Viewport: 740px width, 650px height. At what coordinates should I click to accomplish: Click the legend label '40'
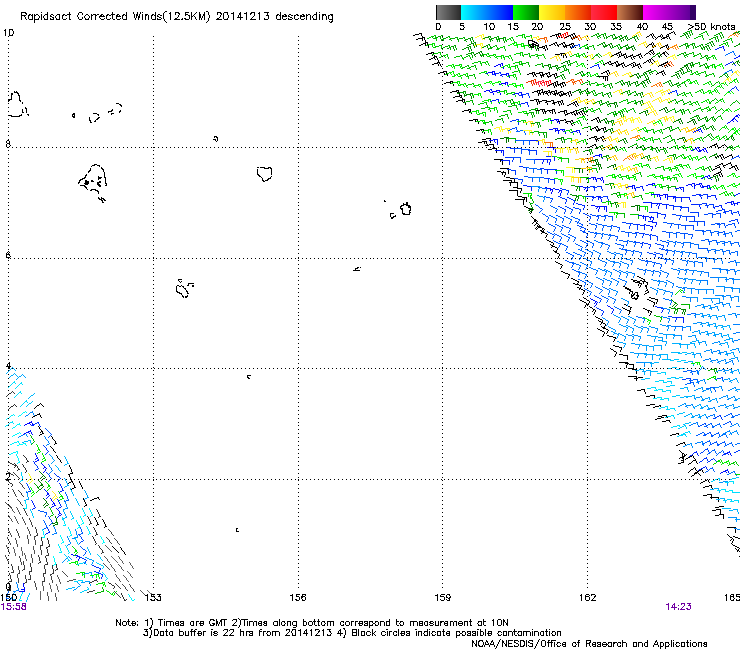642,26
